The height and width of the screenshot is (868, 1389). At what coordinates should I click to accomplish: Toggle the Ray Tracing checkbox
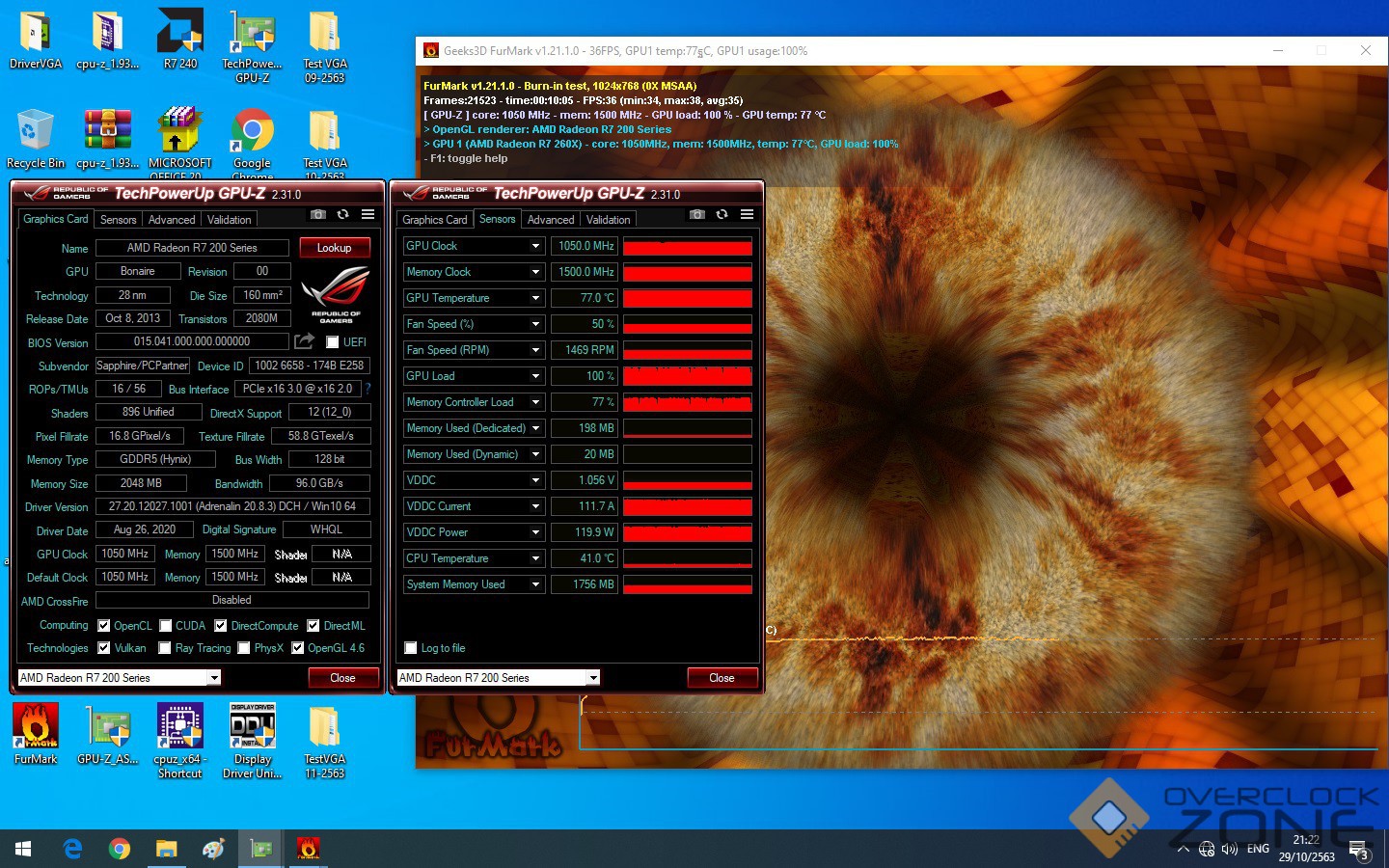pos(165,648)
